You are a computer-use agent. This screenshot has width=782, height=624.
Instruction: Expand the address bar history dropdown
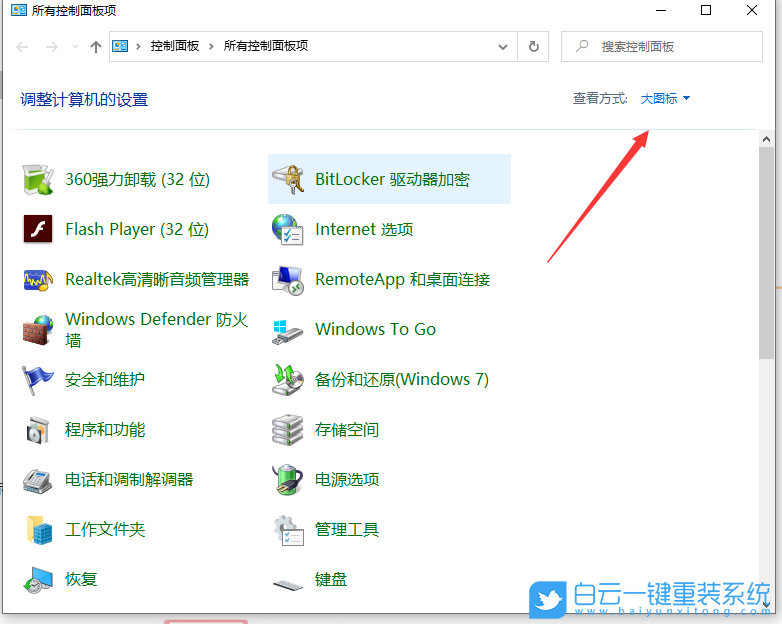[503, 47]
